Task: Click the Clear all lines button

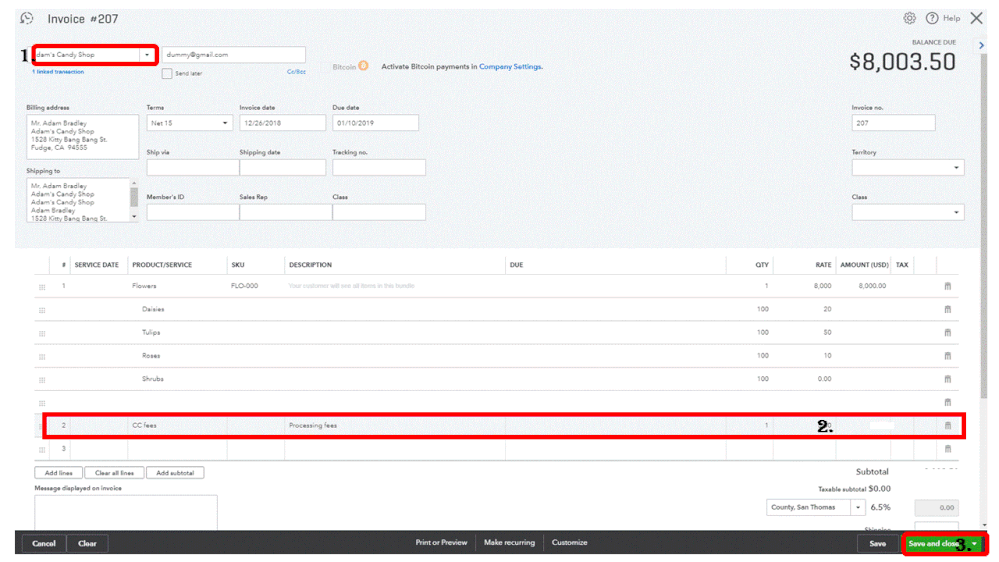Action: click(114, 473)
